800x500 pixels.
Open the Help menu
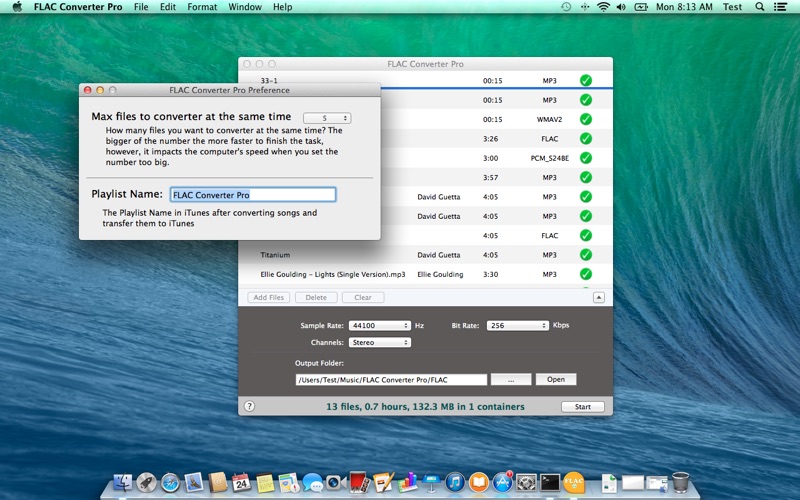click(283, 7)
